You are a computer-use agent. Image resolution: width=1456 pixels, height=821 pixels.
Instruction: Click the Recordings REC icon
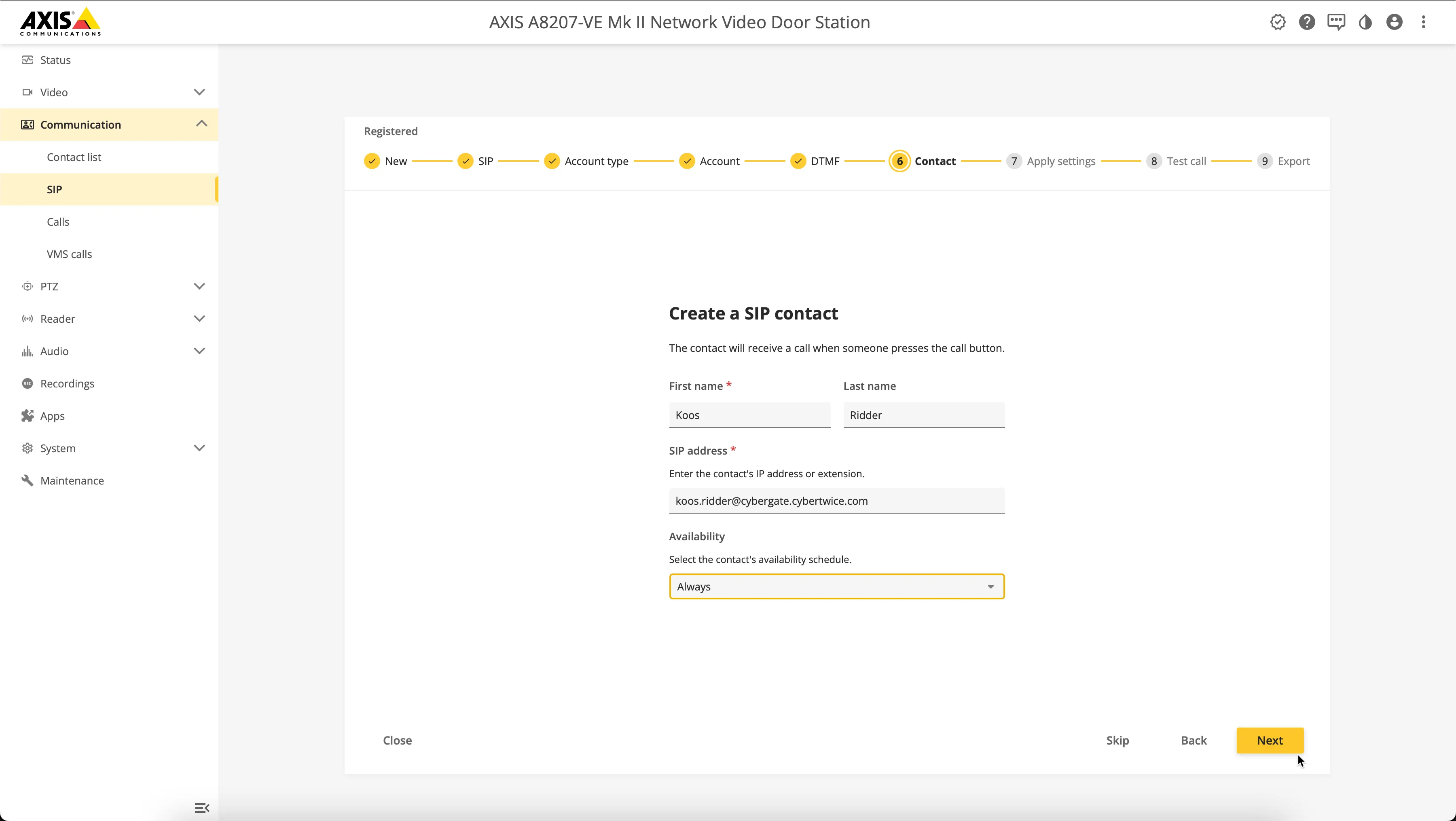[27, 384]
